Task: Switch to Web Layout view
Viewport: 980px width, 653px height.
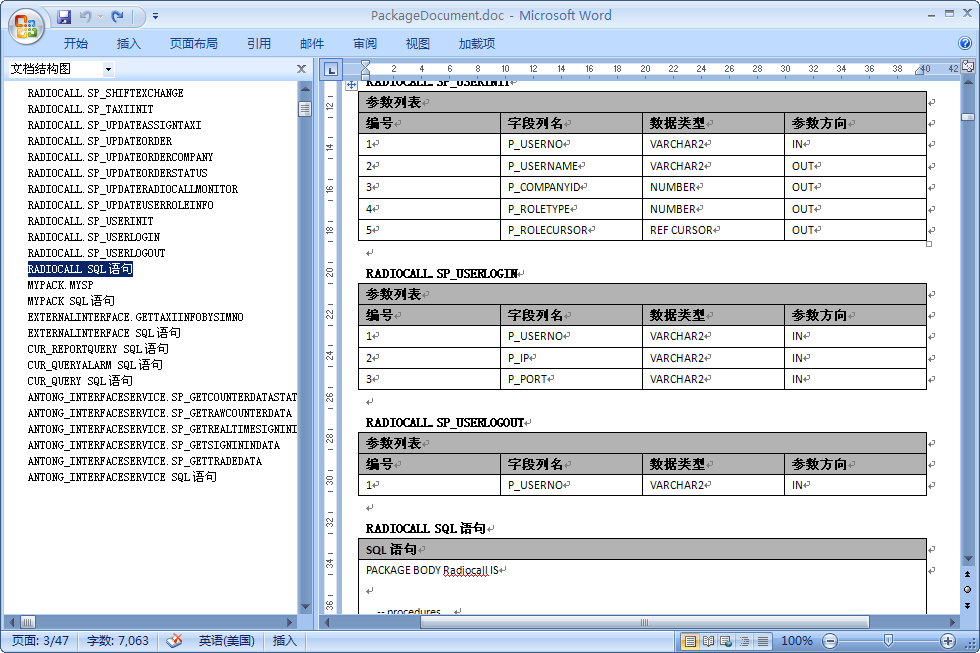Action: tap(726, 641)
